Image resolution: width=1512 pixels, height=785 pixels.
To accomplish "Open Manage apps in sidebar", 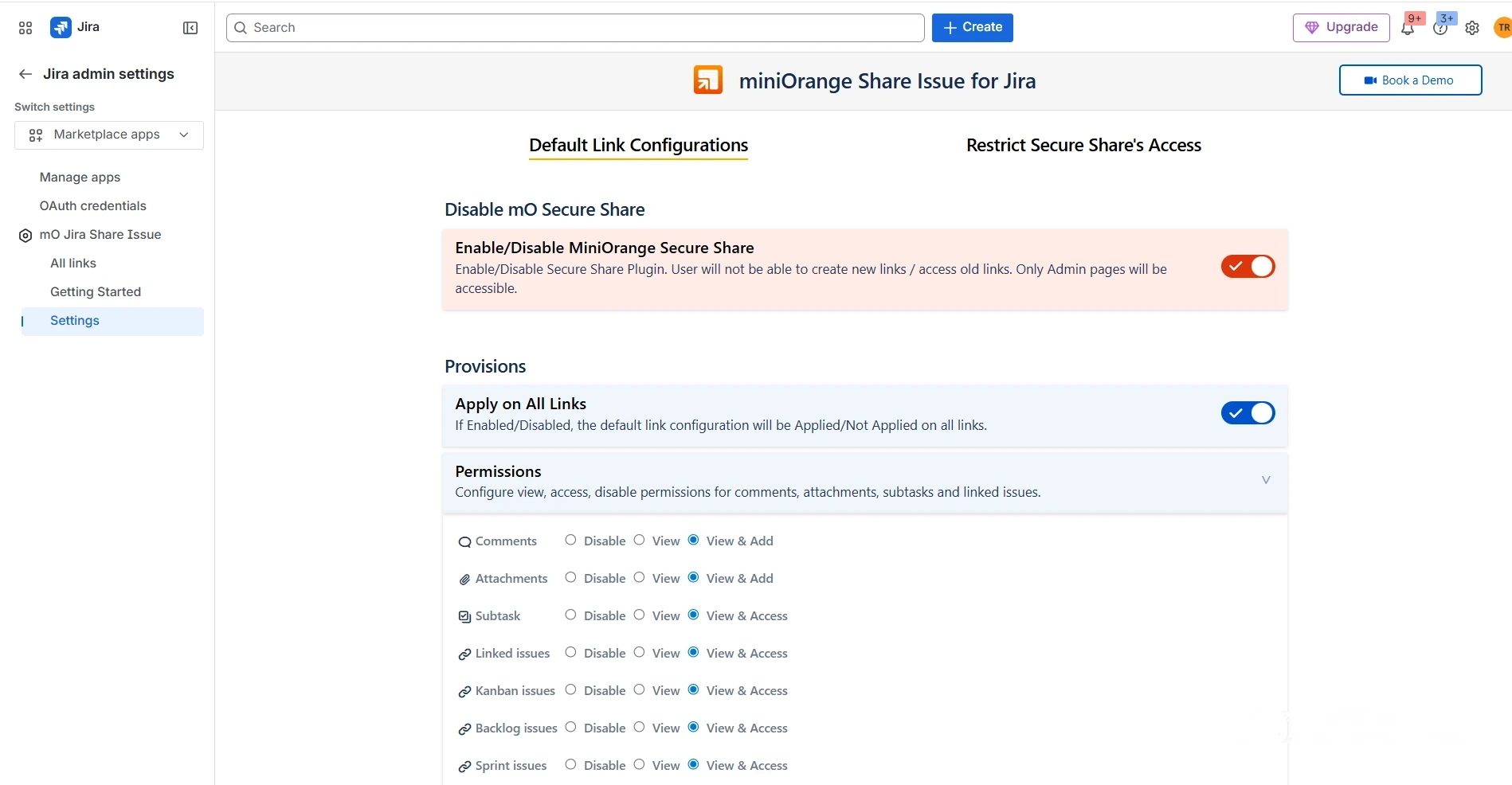I will point(80,178).
